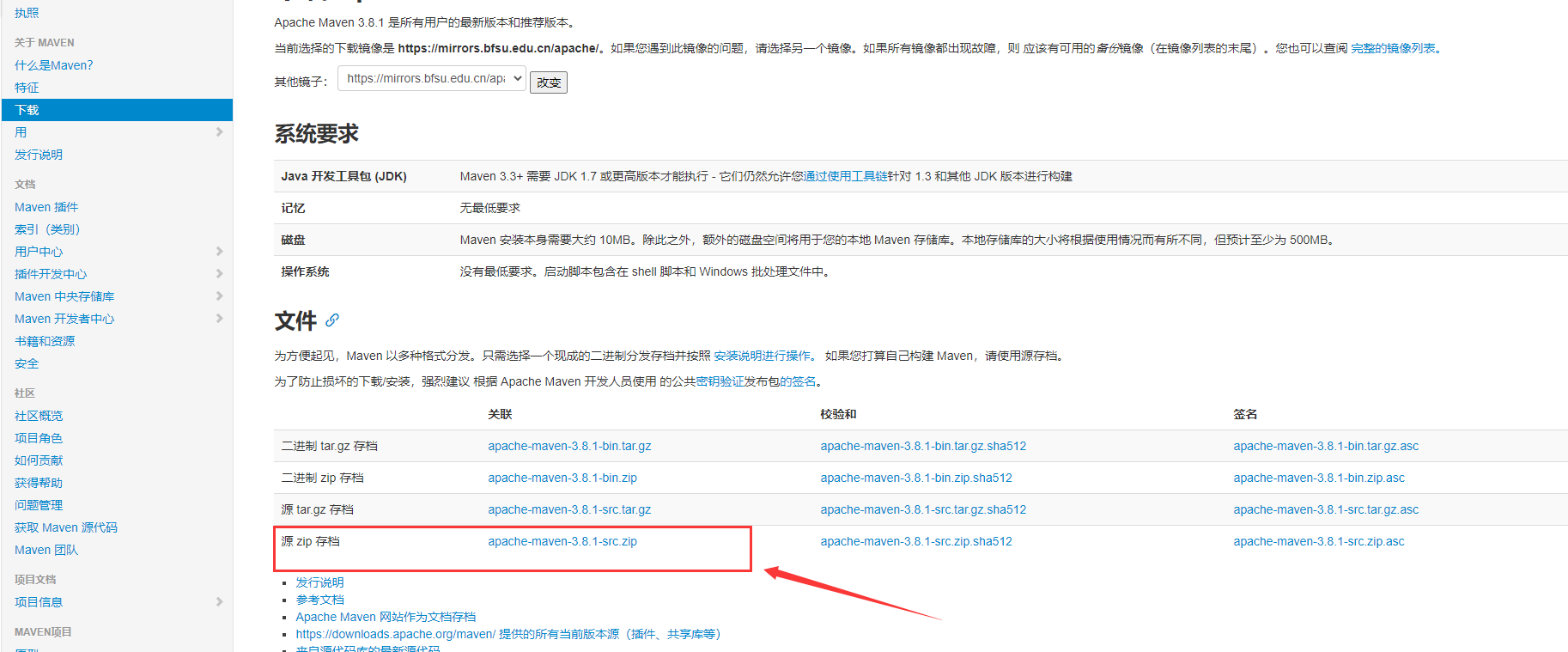
Task: Expand the 插件开发中心 sidebar chevron
Action: click(219, 274)
